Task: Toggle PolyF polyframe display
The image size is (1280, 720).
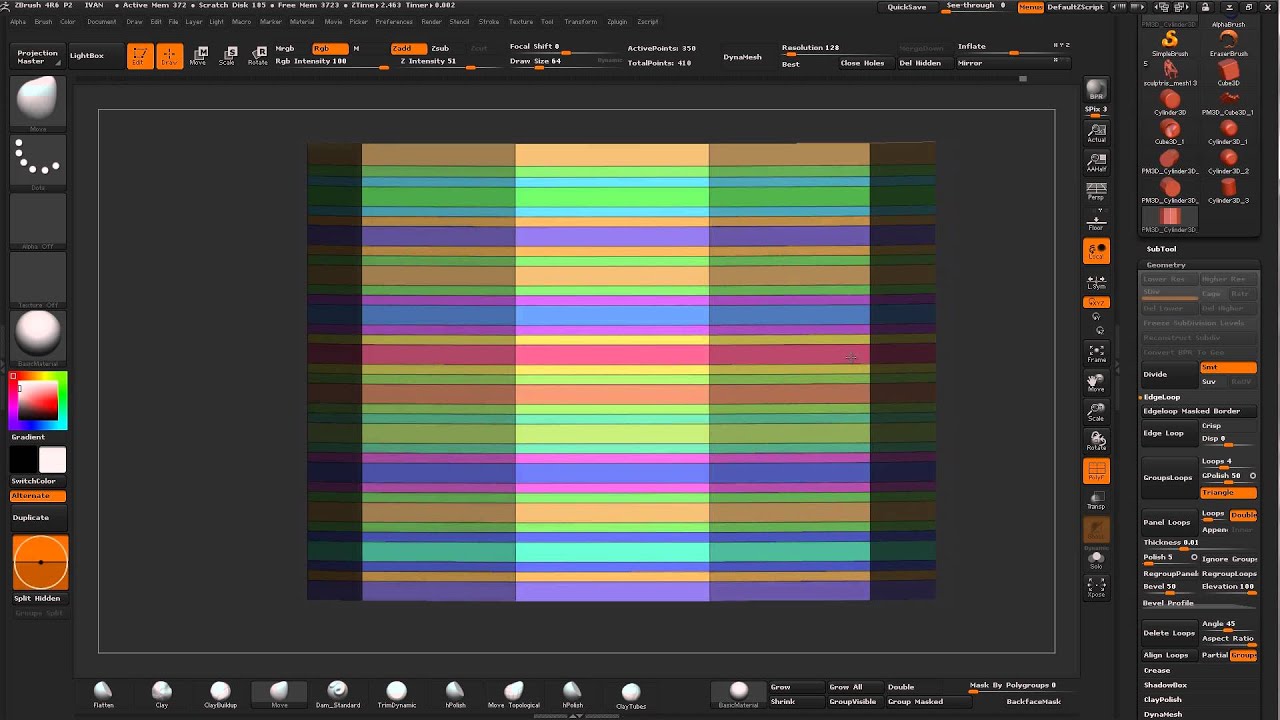Action: [x=1096, y=471]
